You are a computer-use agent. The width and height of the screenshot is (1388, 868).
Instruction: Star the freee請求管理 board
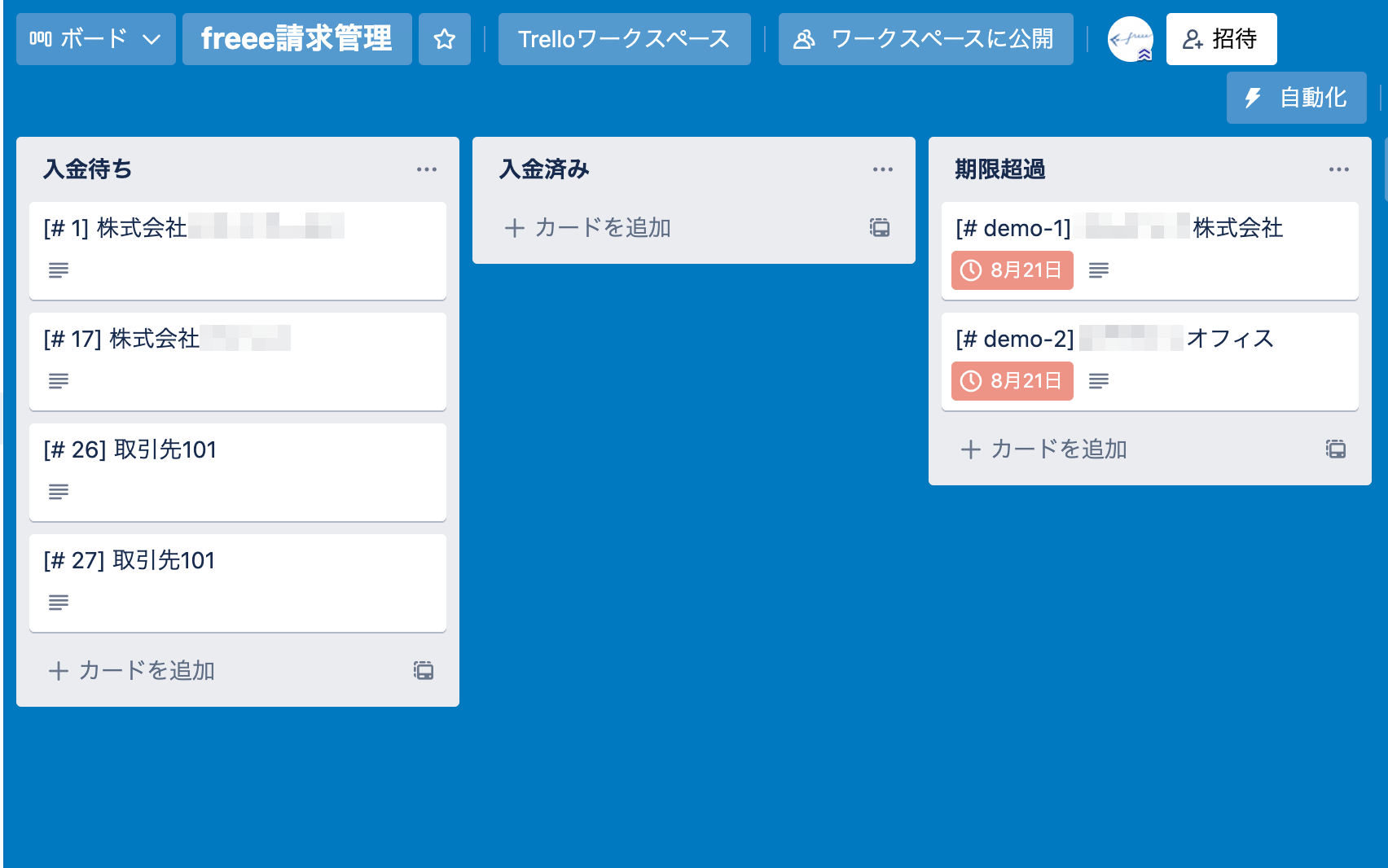[x=445, y=39]
